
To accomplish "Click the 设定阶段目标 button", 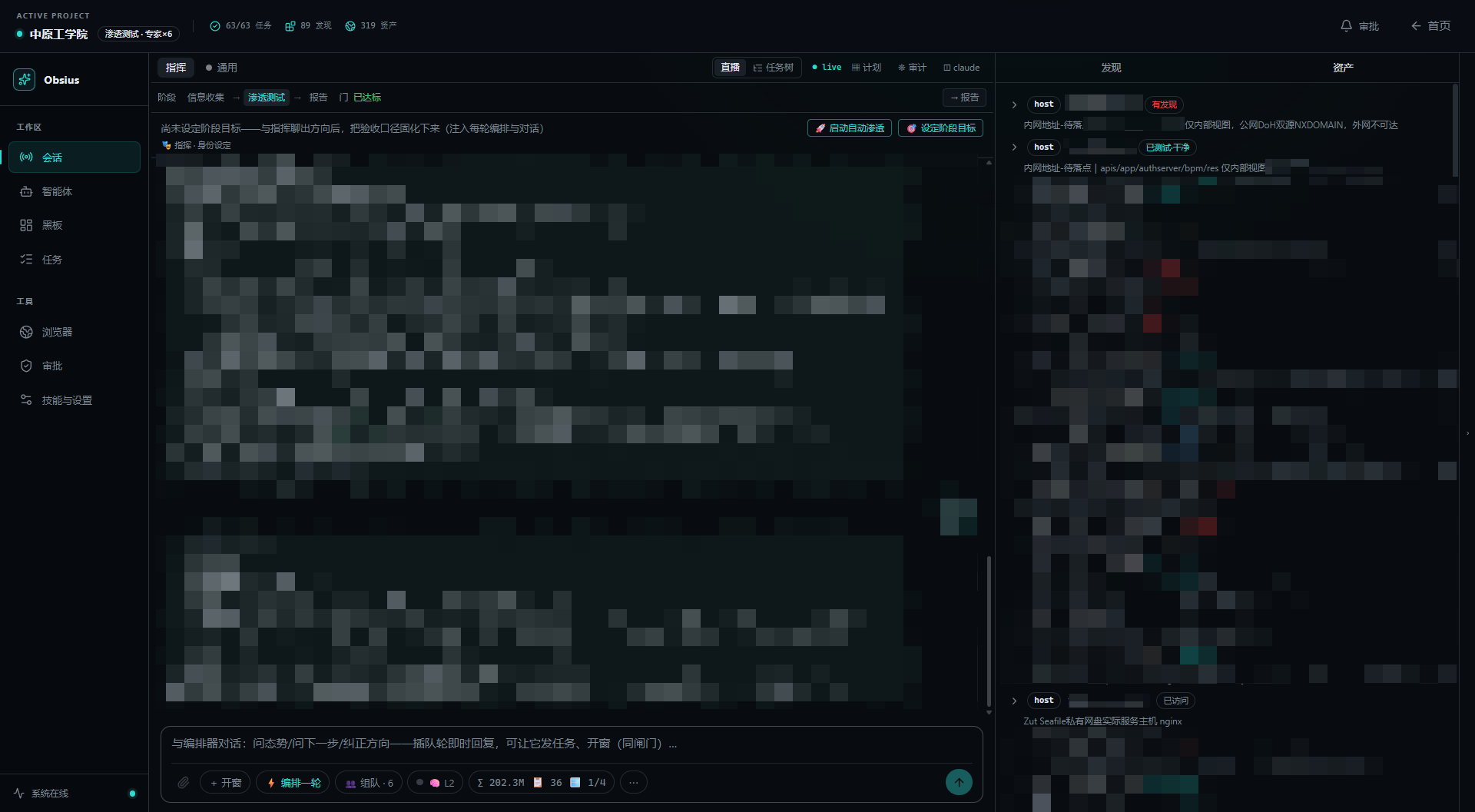I will [x=941, y=128].
